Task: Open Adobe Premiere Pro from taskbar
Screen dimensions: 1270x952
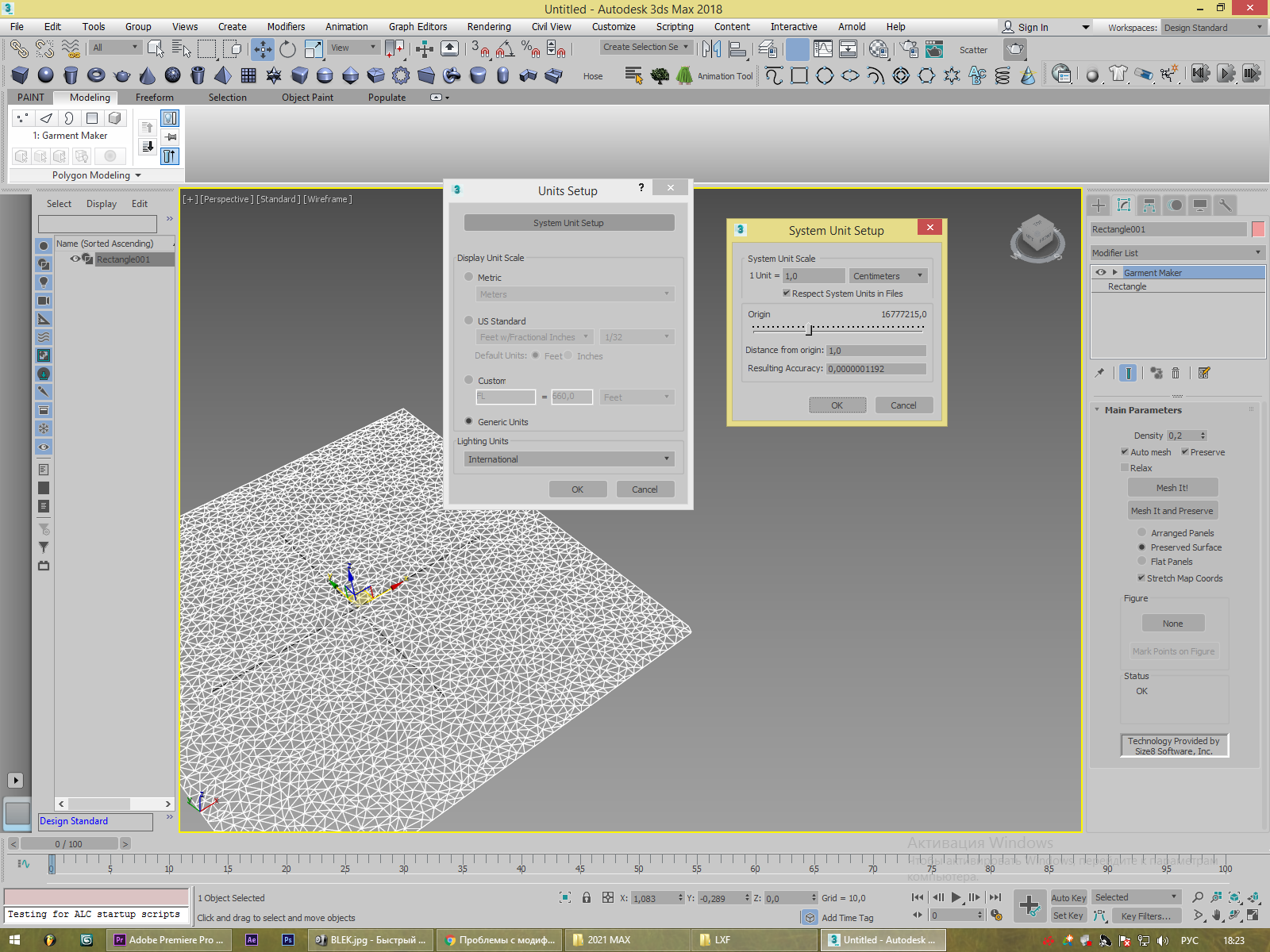Action: [169, 940]
